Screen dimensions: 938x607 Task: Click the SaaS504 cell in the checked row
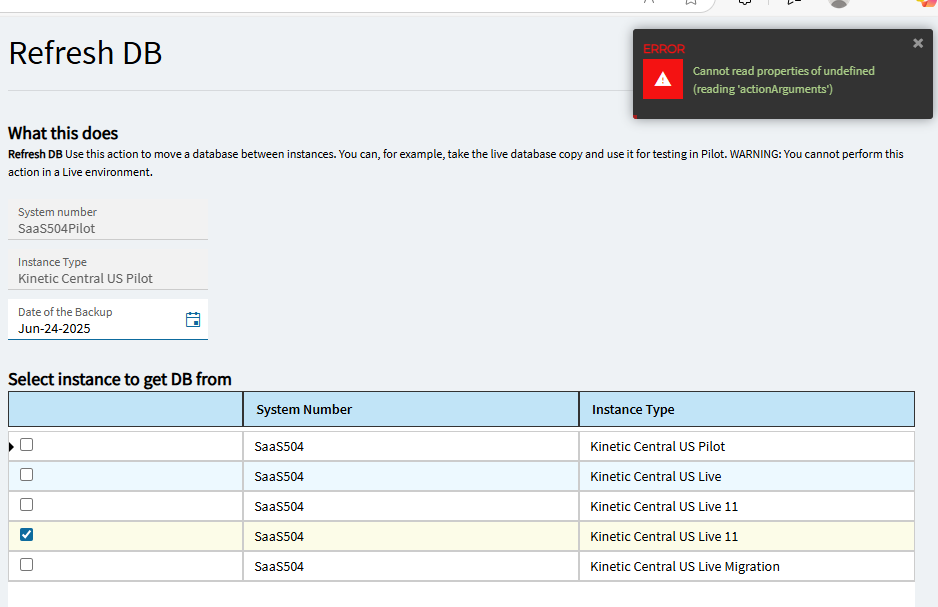277,536
